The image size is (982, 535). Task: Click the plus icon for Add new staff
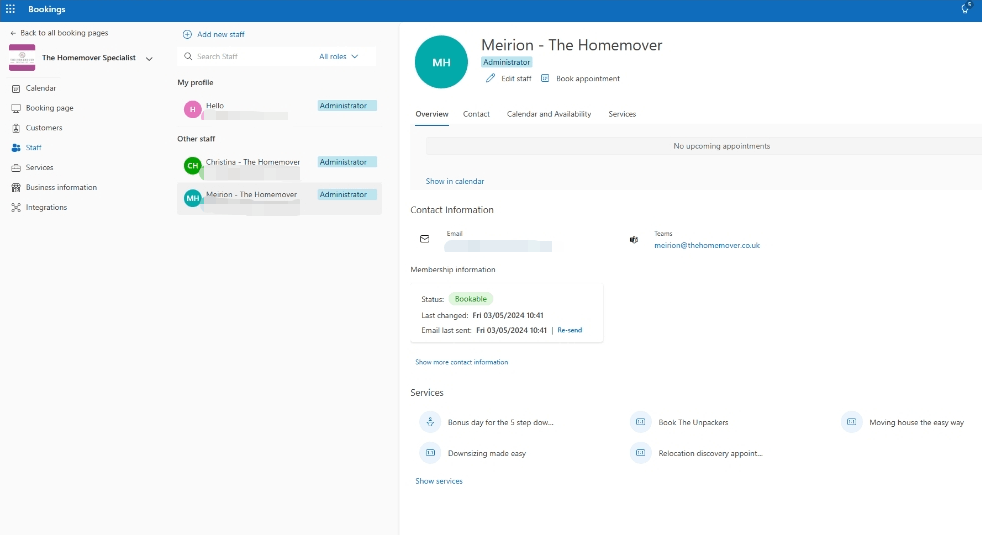tap(187, 34)
